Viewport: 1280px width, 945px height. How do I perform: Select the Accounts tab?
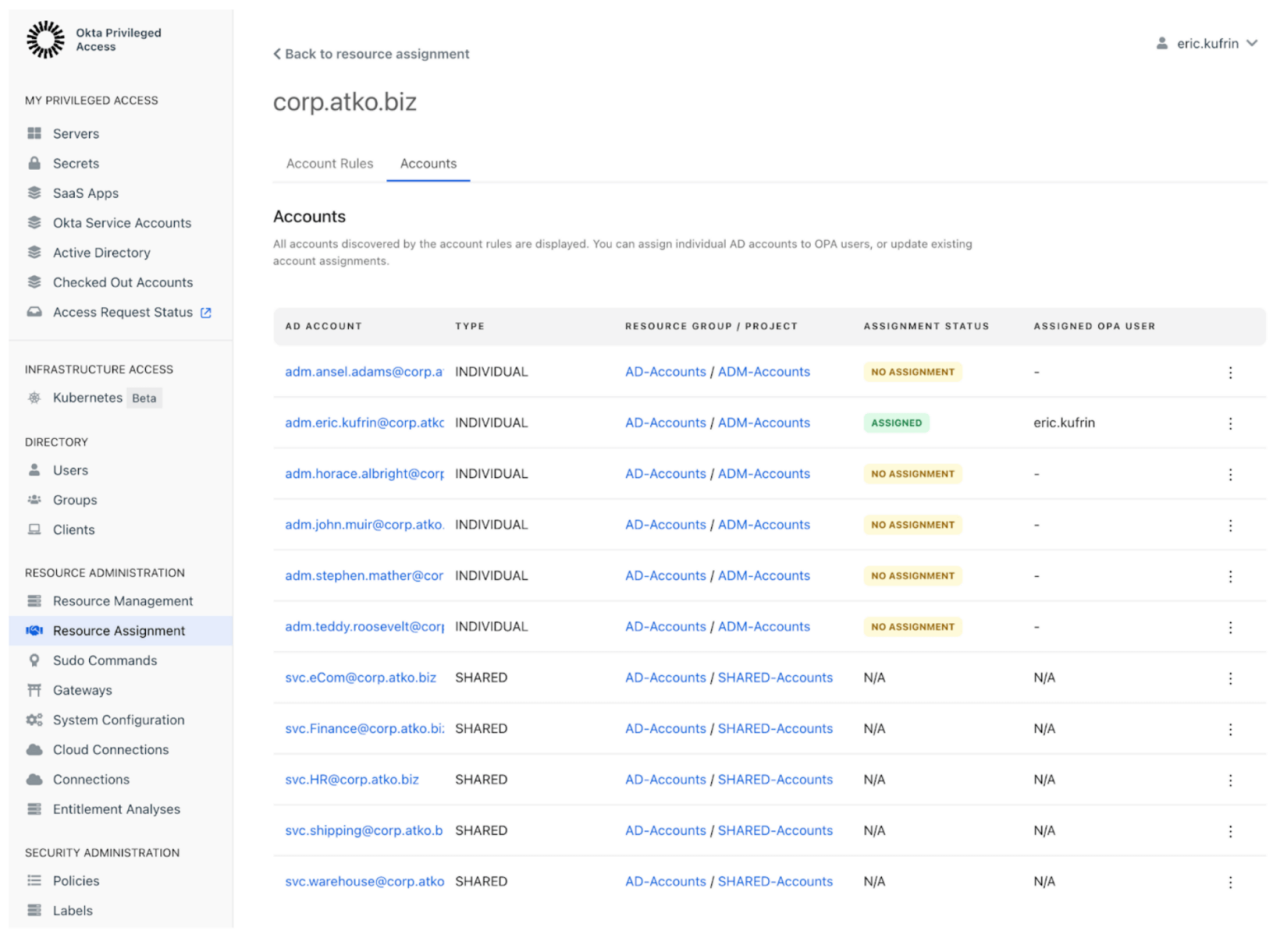428,163
